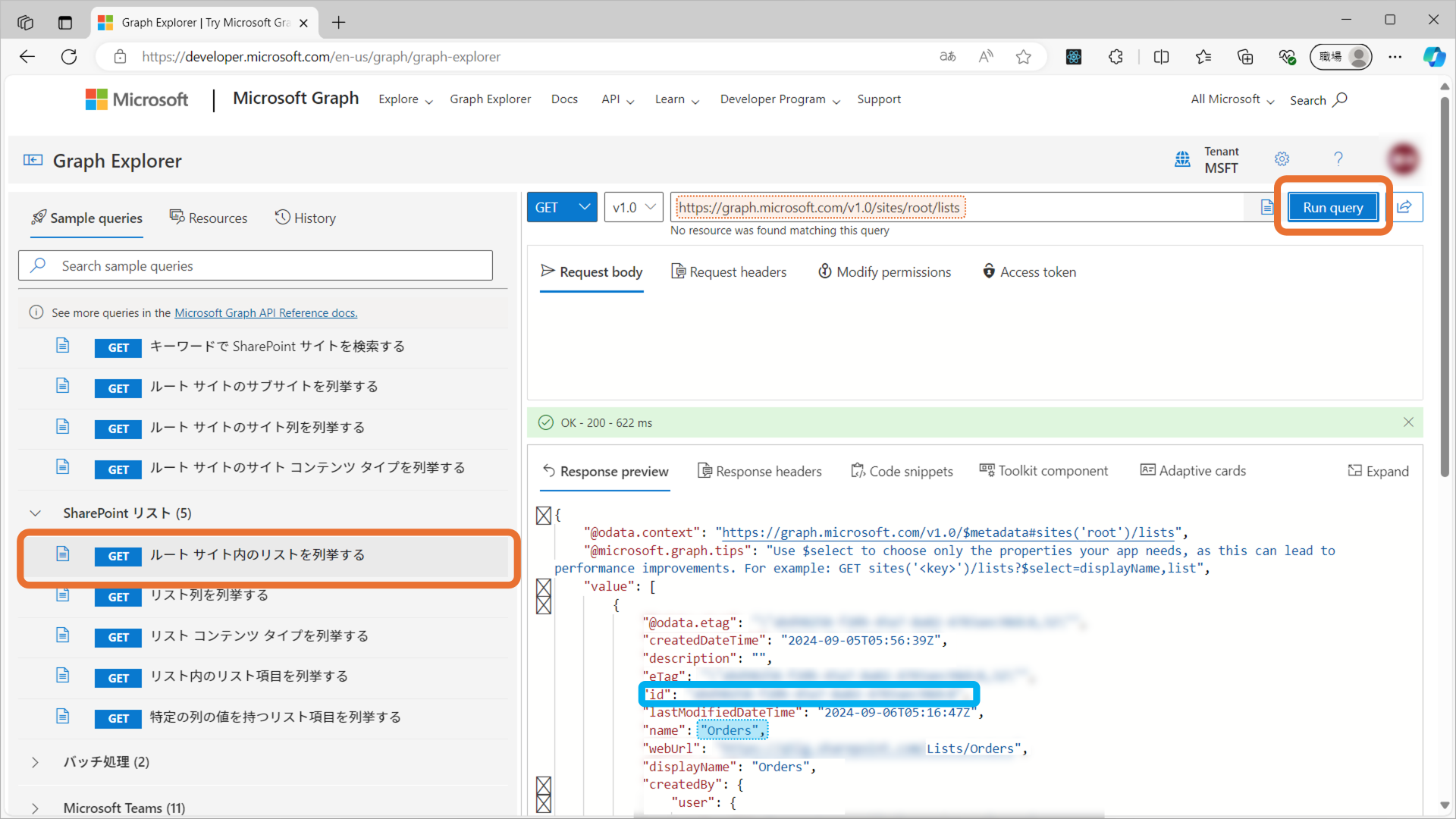Viewport: 1456px width, 819px height.
Task: Open the Support nav link
Action: coord(879,99)
